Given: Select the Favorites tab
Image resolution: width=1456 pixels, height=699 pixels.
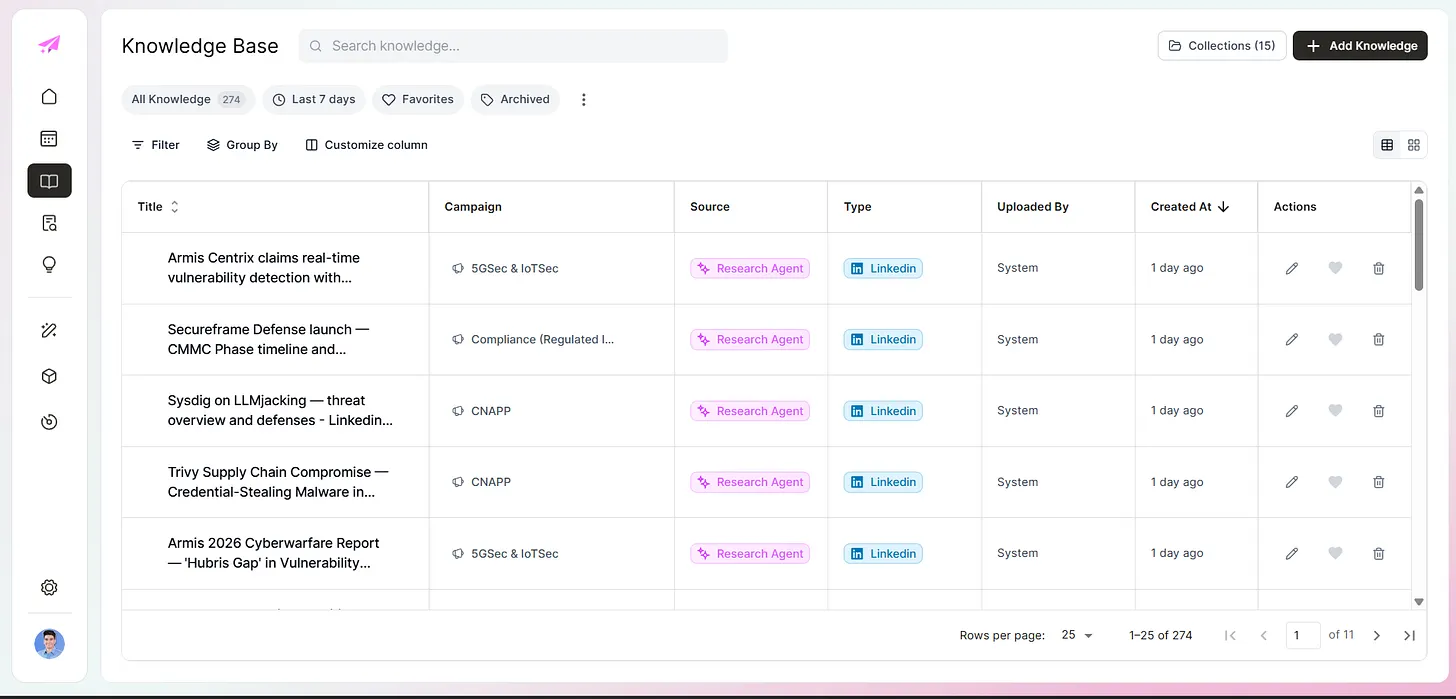Looking at the screenshot, I should (x=418, y=99).
